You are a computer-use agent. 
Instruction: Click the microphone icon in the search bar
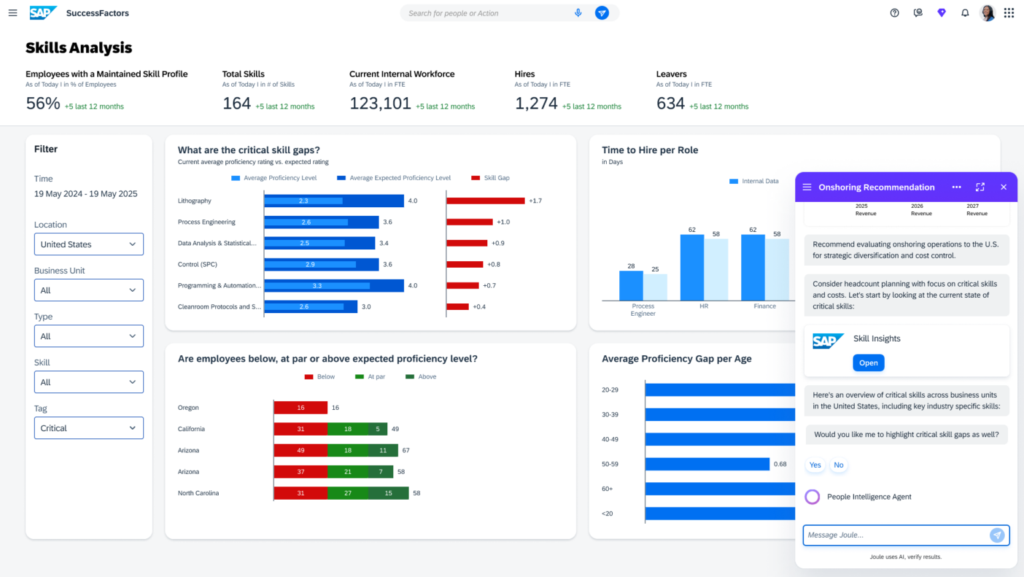pyautogui.click(x=578, y=13)
